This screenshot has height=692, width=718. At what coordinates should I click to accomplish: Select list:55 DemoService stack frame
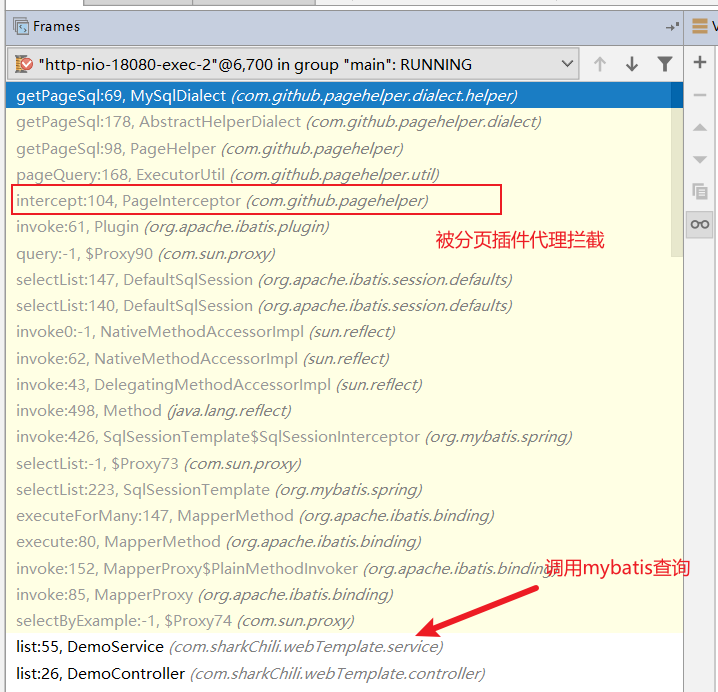pos(229,647)
